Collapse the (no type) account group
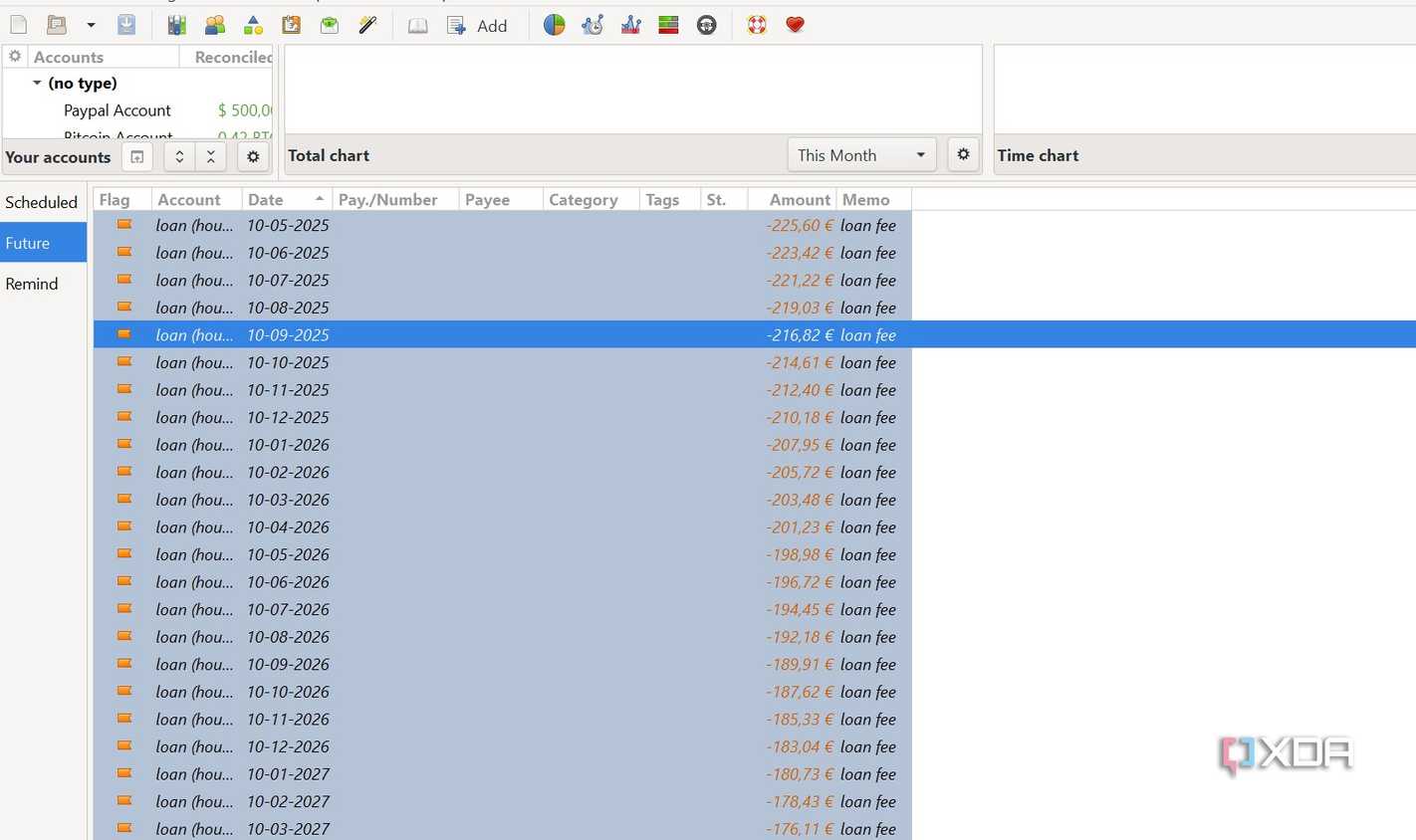Image resolution: width=1416 pixels, height=840 pixels. click(x=37, y=84)
